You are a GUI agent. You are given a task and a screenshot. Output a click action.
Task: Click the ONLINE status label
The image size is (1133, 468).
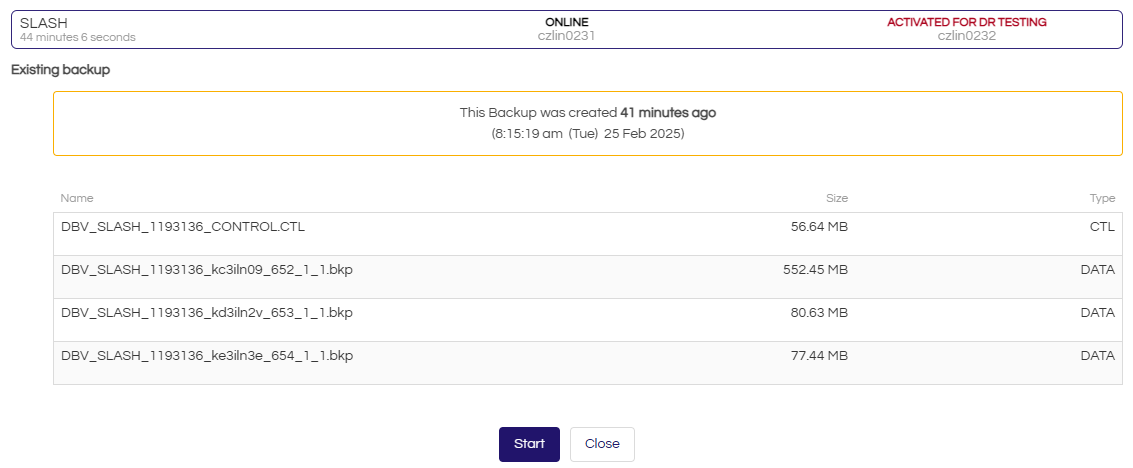point(566,22)
